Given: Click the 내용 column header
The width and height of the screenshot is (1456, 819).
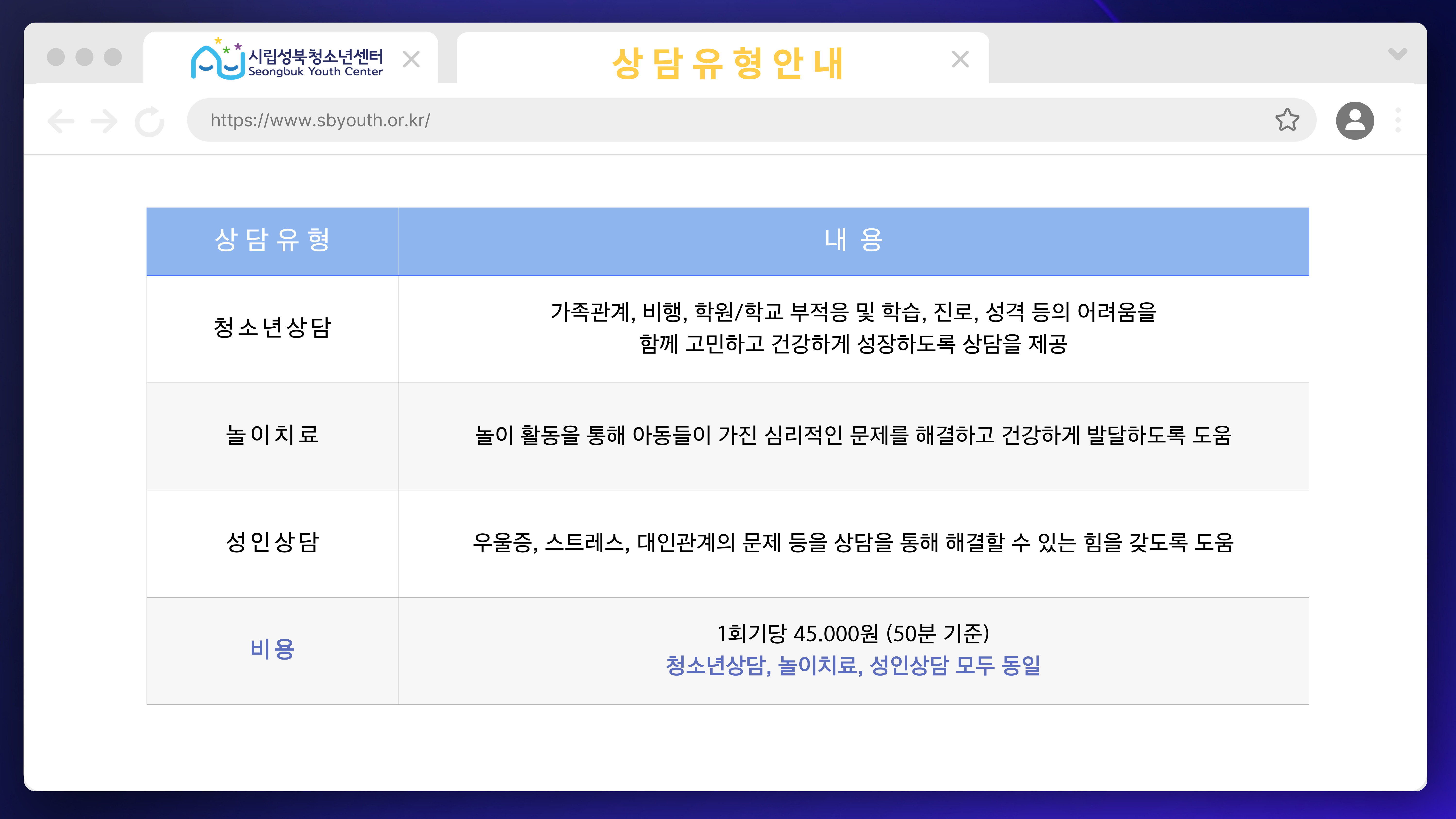Looking at the screenshot, I should click(853, 241).
